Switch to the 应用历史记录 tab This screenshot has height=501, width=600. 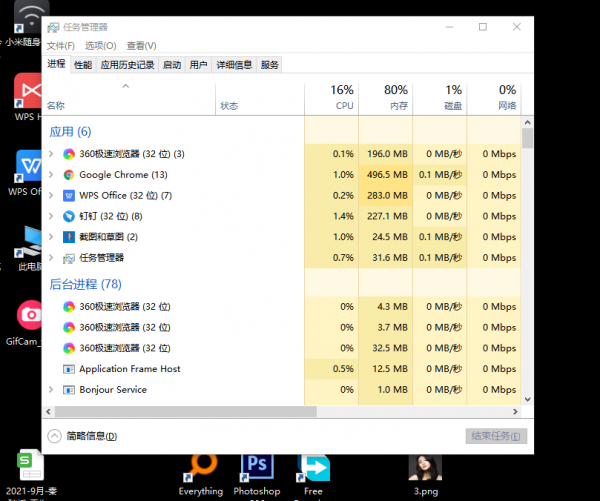(x=127, y=65)
